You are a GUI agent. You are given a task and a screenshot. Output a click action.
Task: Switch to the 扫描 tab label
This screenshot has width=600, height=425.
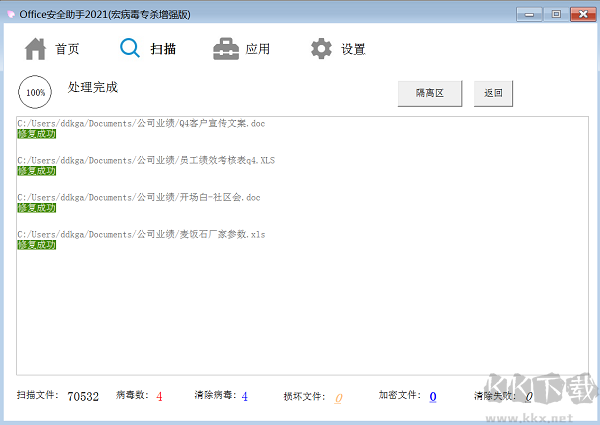(x=163, y=49)
